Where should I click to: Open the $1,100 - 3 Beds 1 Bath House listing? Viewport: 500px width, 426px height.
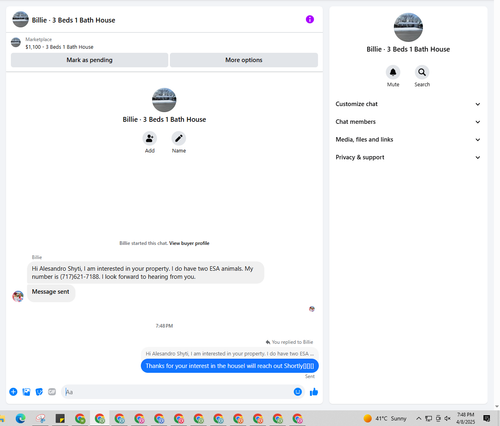[59, 47]
